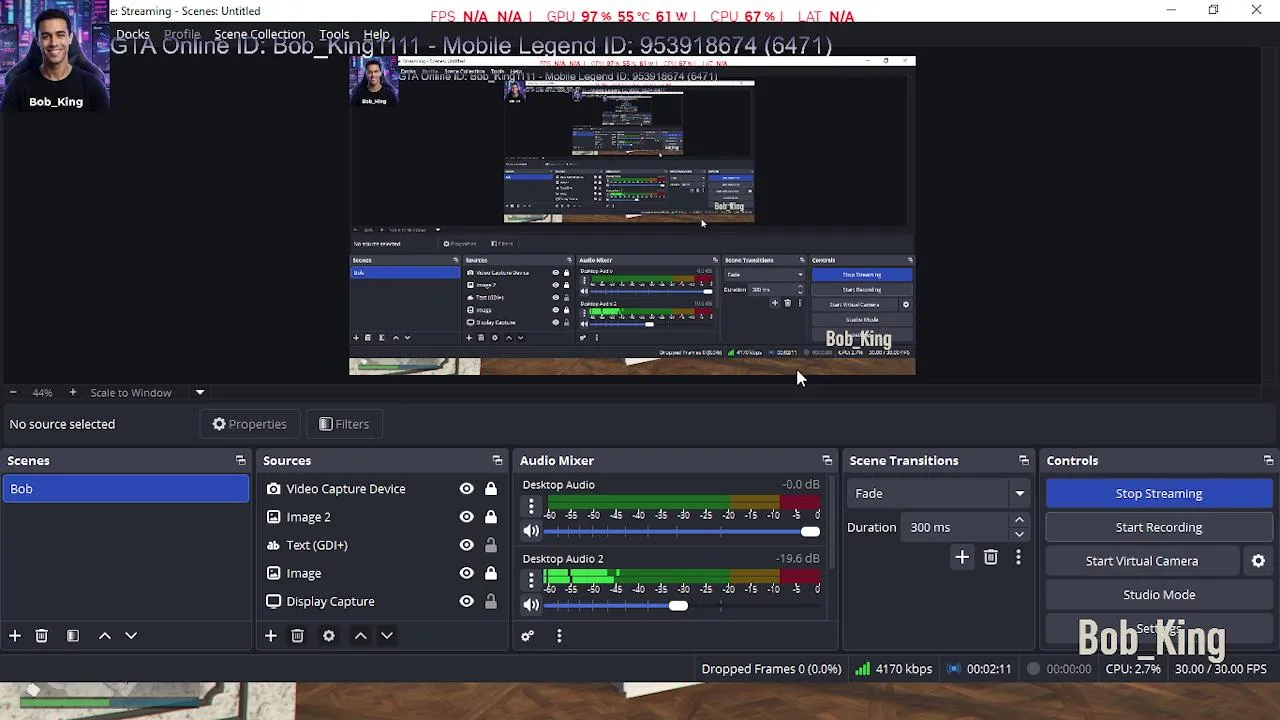Pop out the Controls dock
Viewport: 1280px width, 720px height.
tap(1268, 460)
